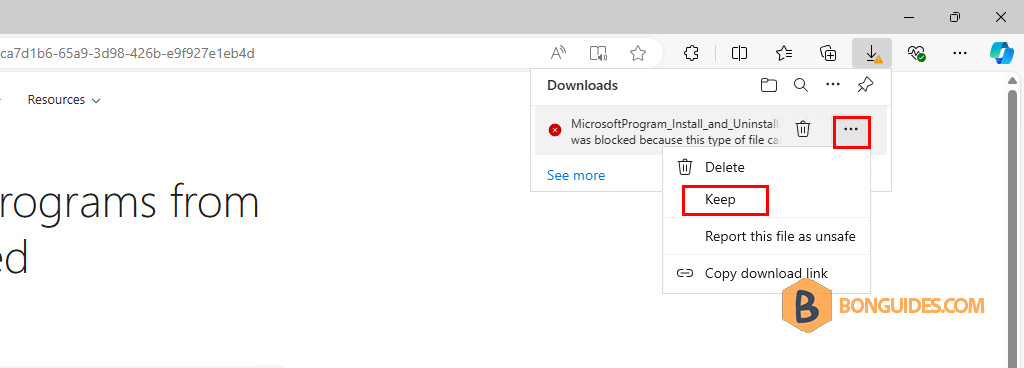The image size is (1024, 368).
Task: Click the red blocked status icon
Action: [x=554, y=130]
